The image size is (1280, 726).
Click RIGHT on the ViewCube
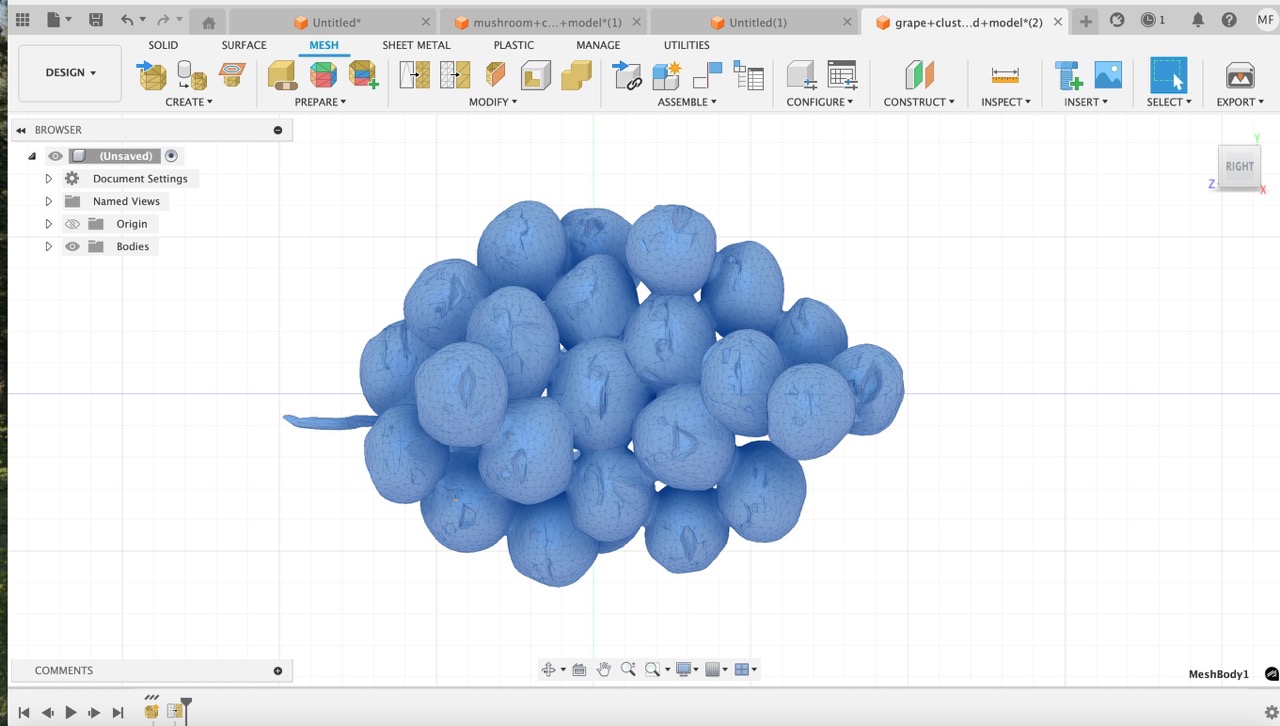coord(1239,166)
